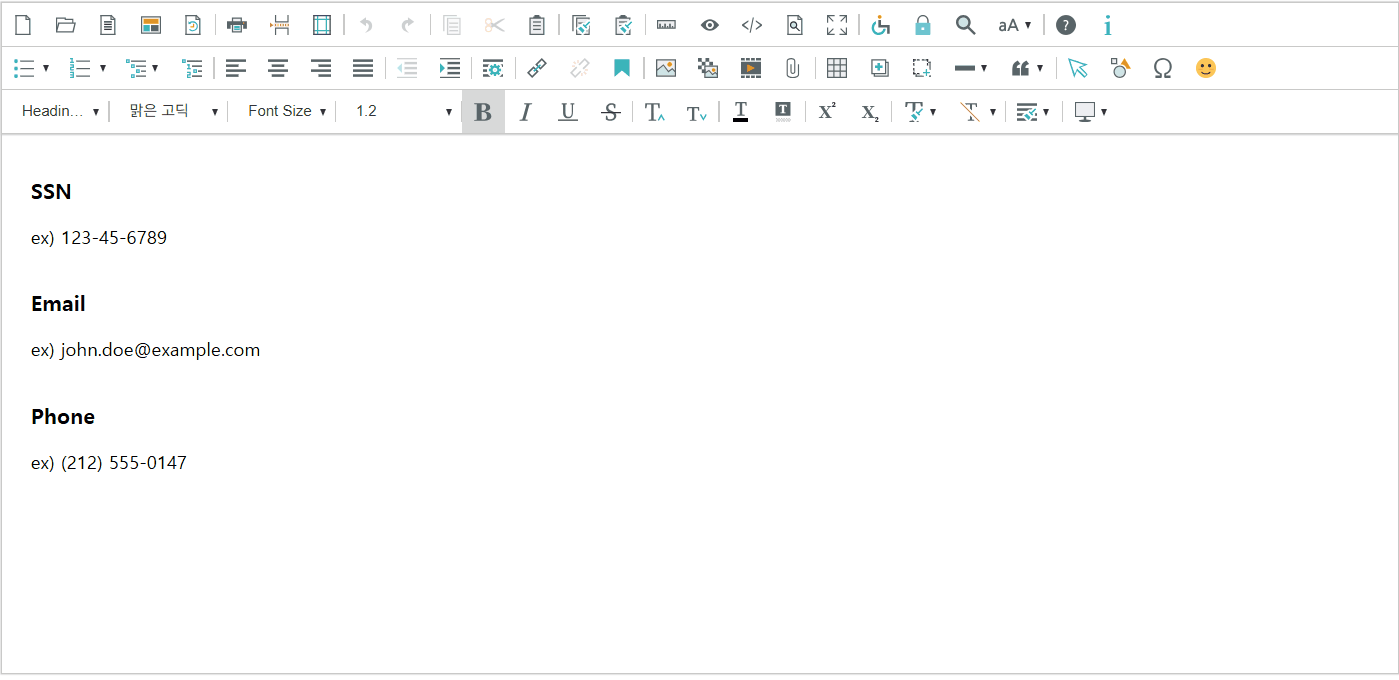Increase paragraph indent
1399x680 pixels.
[450, 68]
